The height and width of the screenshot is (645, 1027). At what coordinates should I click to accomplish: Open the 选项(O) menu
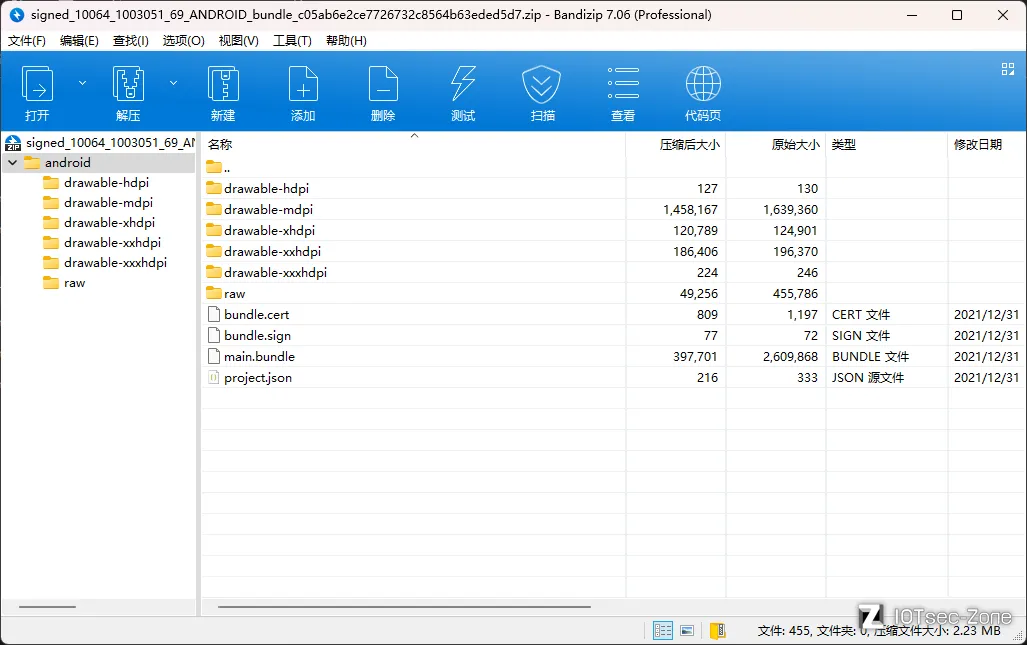click(x=183, y=41)
